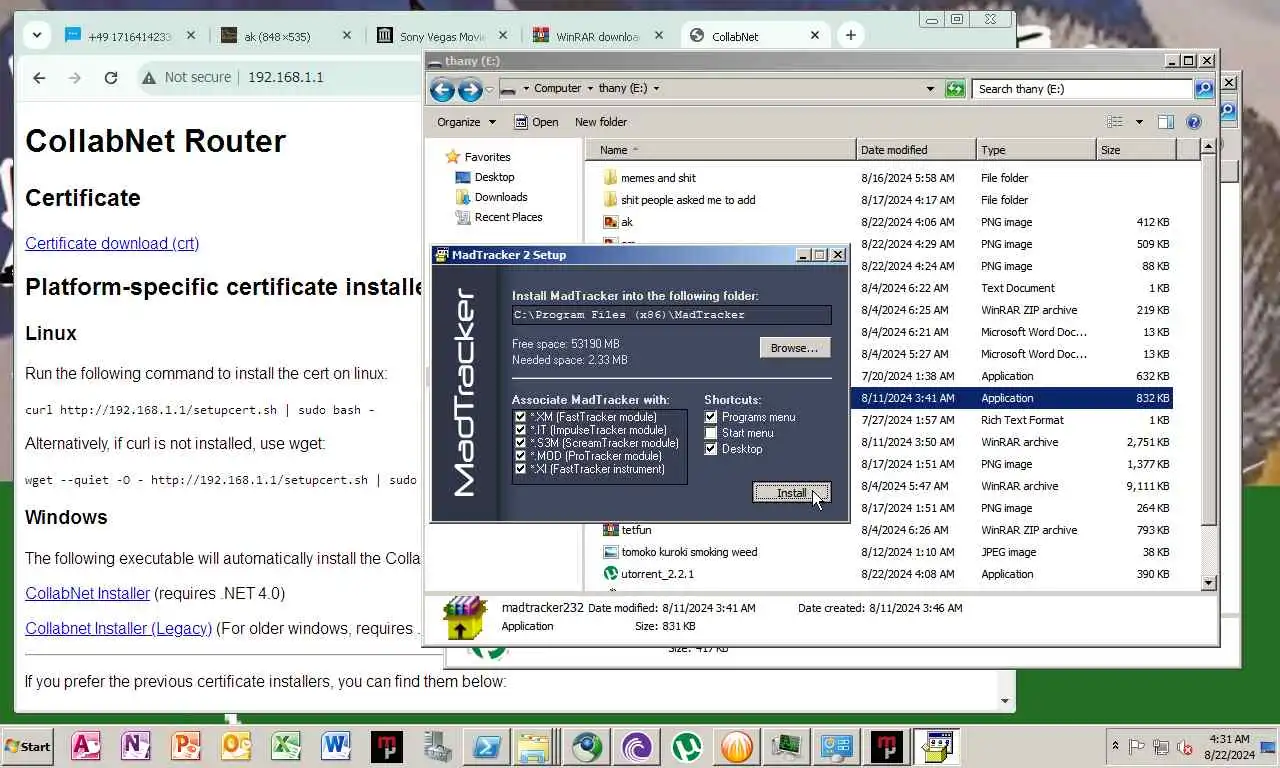Switch to the Sony Vegas Movie tab

coord(440,36)
